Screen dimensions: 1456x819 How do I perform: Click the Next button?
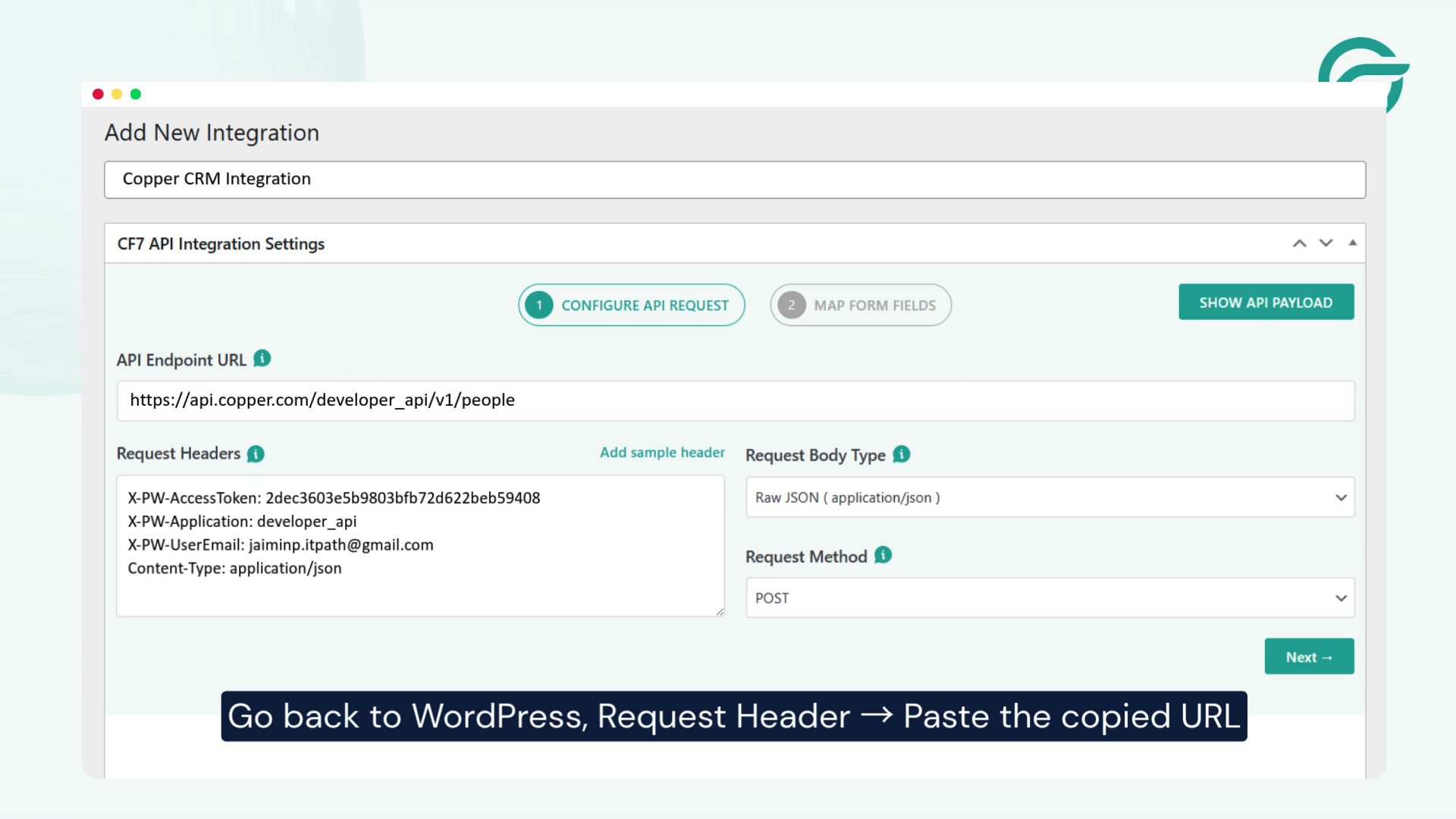pyautogui.click(x=1310, y=657)
